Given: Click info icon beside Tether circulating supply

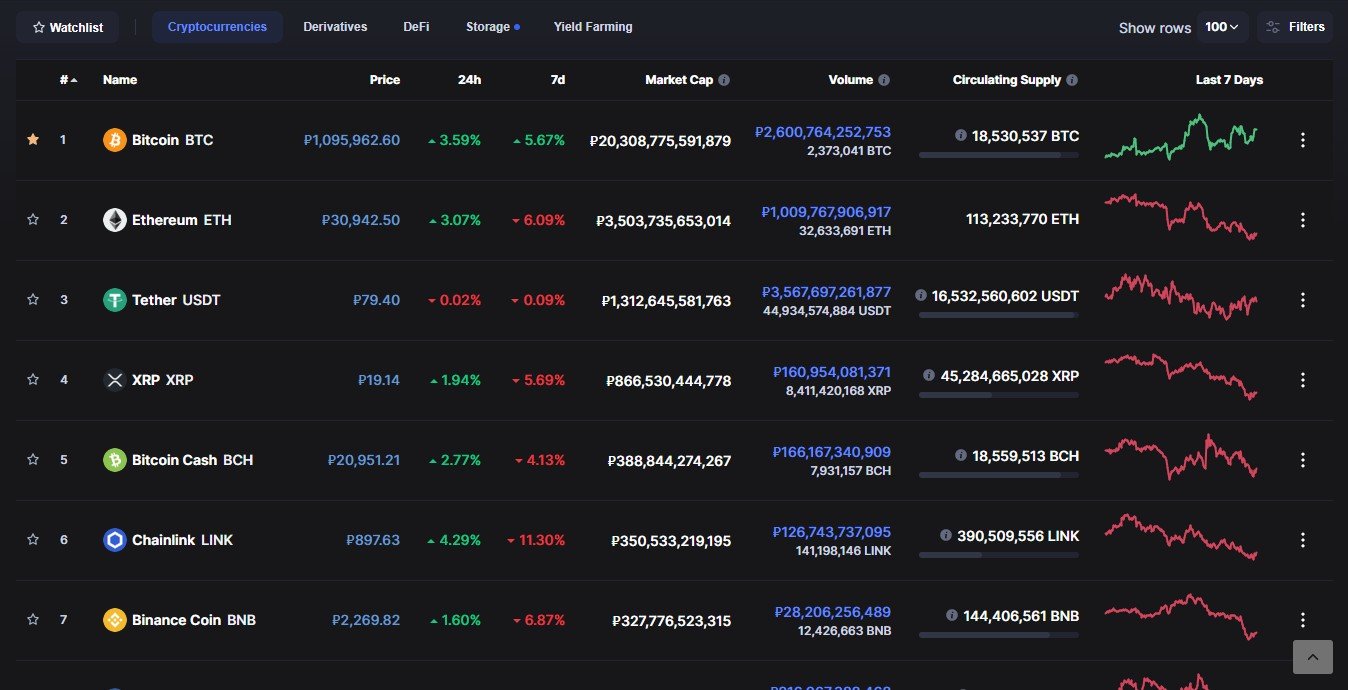Looking at the screenshot, I should pos(921,295).
